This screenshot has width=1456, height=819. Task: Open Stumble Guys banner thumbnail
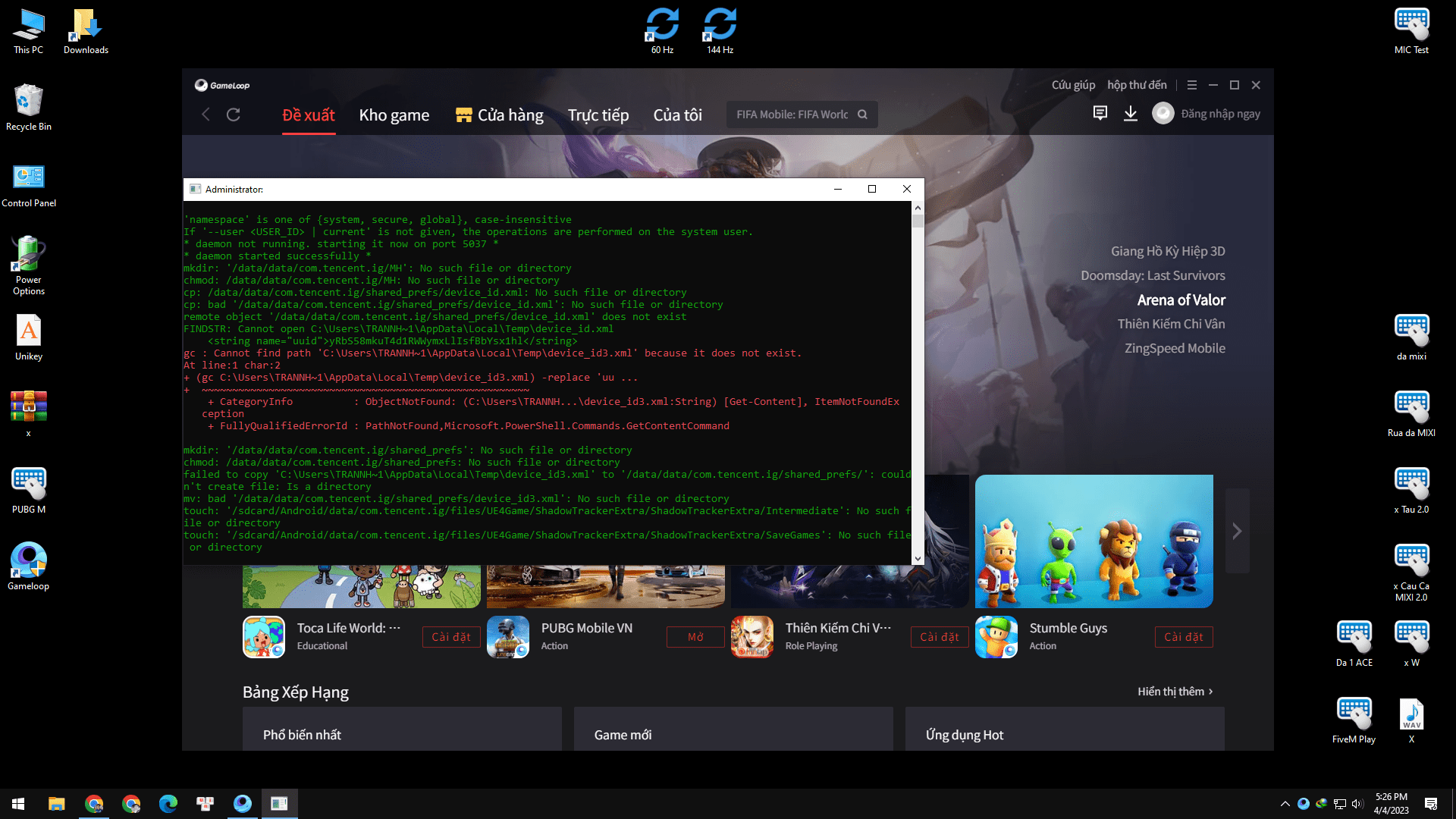click(1094, 541)
